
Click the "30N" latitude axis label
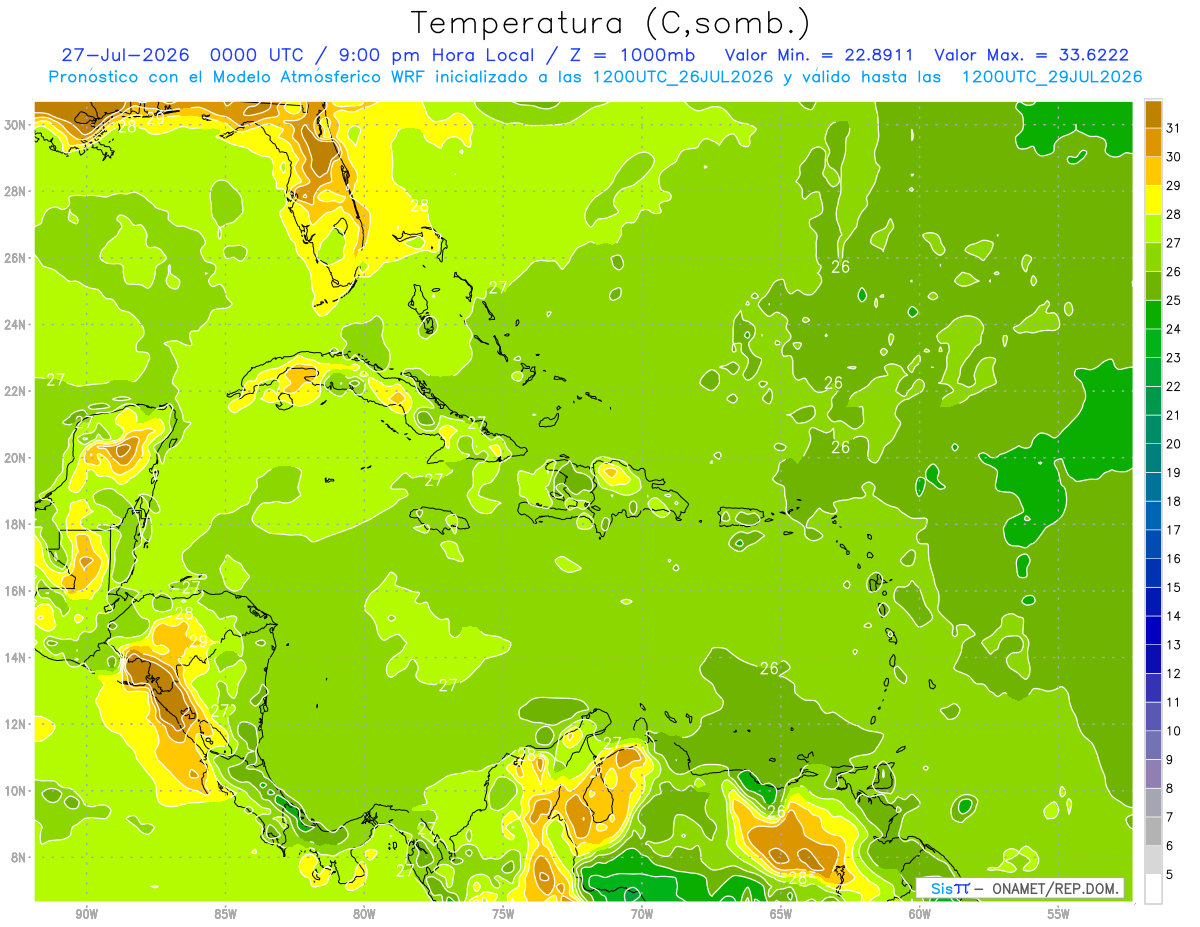pyautogui.click(x=15, y=124)
